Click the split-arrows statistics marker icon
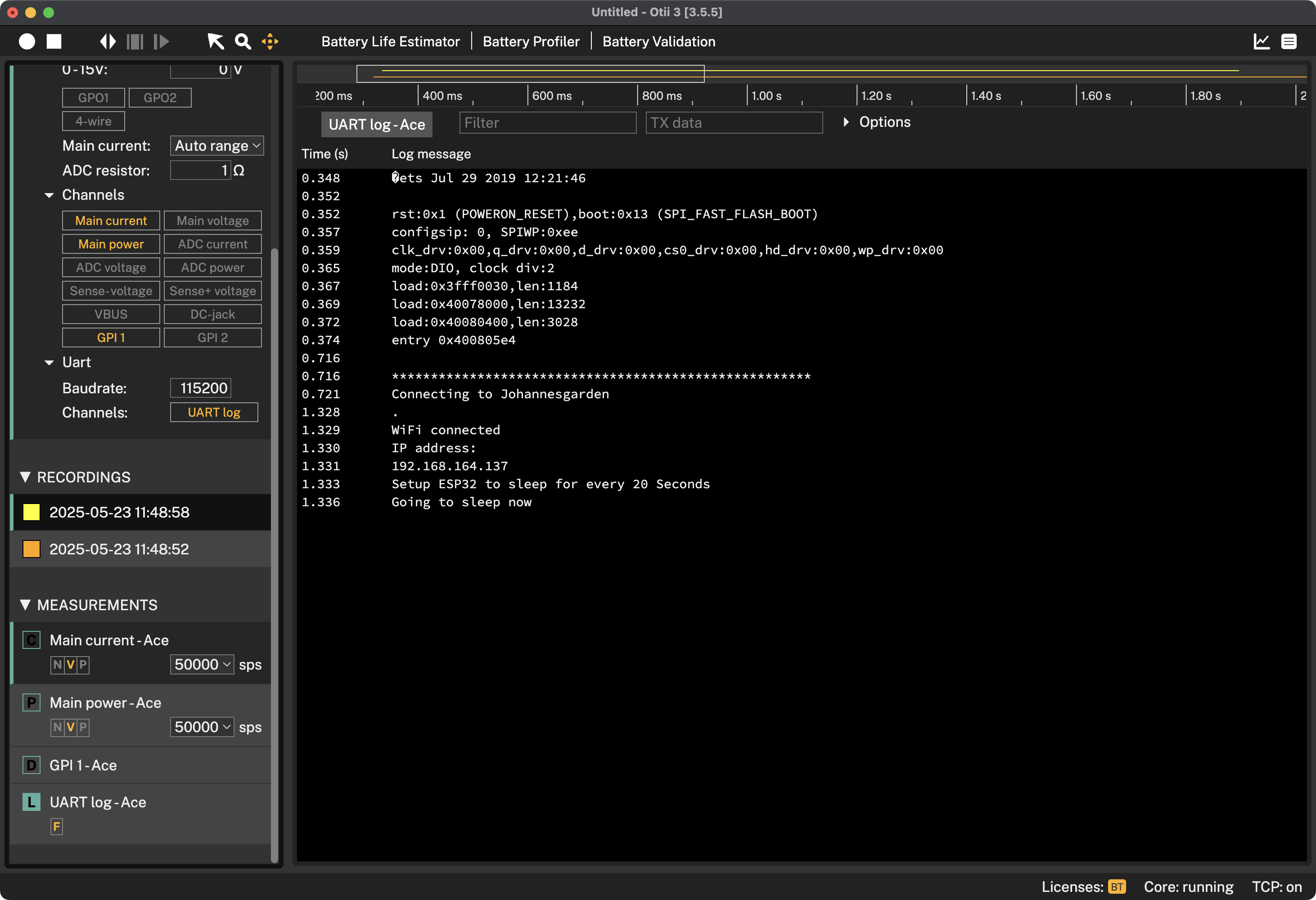1316x900 pixels. click(108, 41)
